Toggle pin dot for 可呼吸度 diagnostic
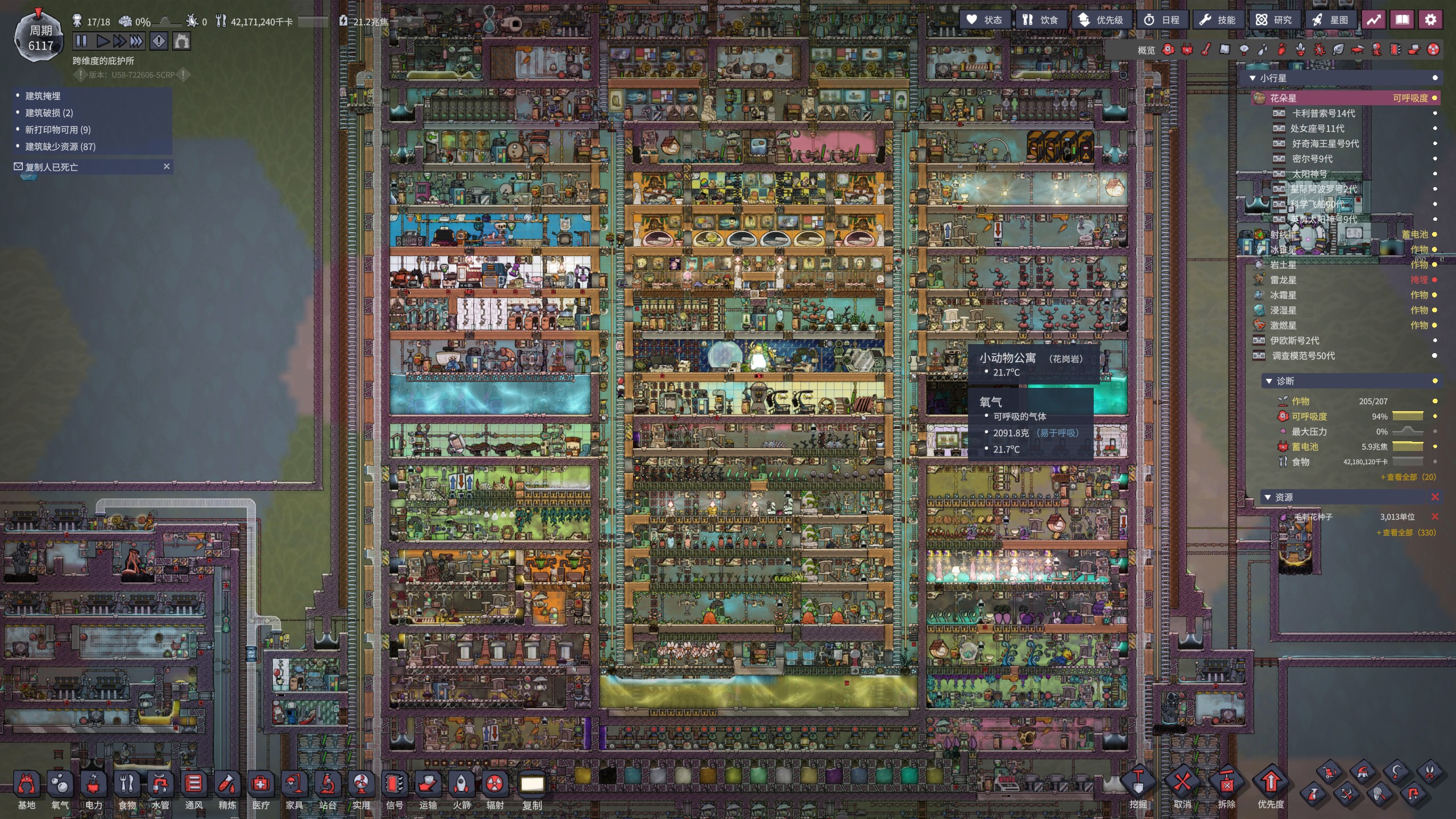Screen dimensions: 1456x819 1434,416
